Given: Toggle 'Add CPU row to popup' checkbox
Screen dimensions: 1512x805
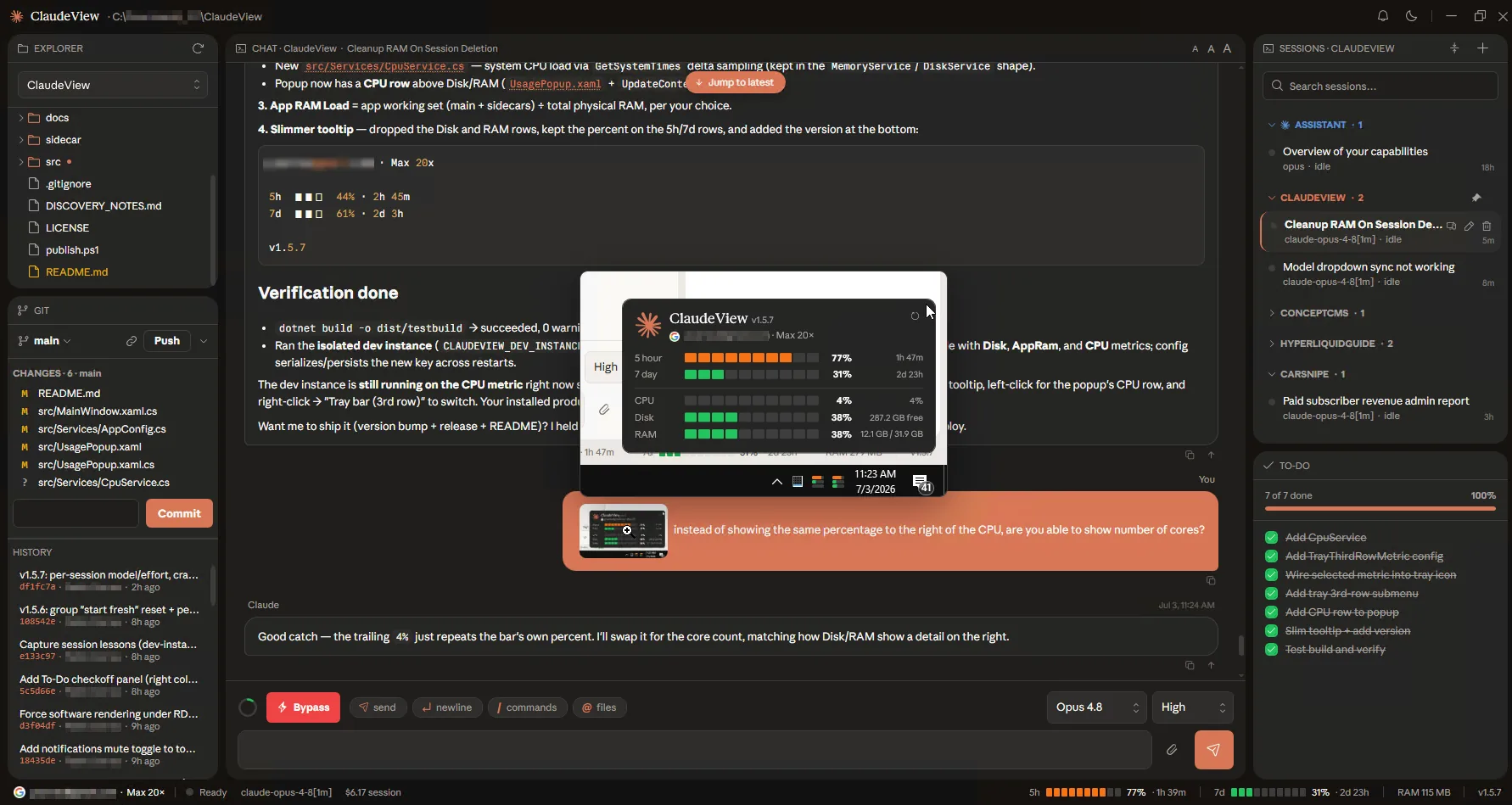Looking at the screenshot, I should tap(1271, 612).
